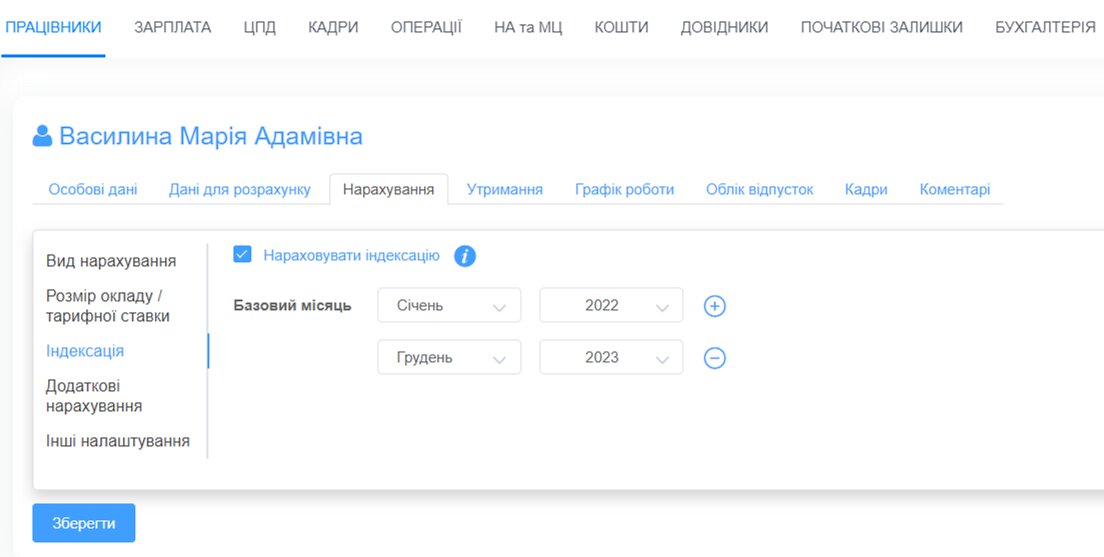The width and height of the screenshot is (1104, 557).
Task: Open the НА та МЦ menu
Action: coord(528,27)
